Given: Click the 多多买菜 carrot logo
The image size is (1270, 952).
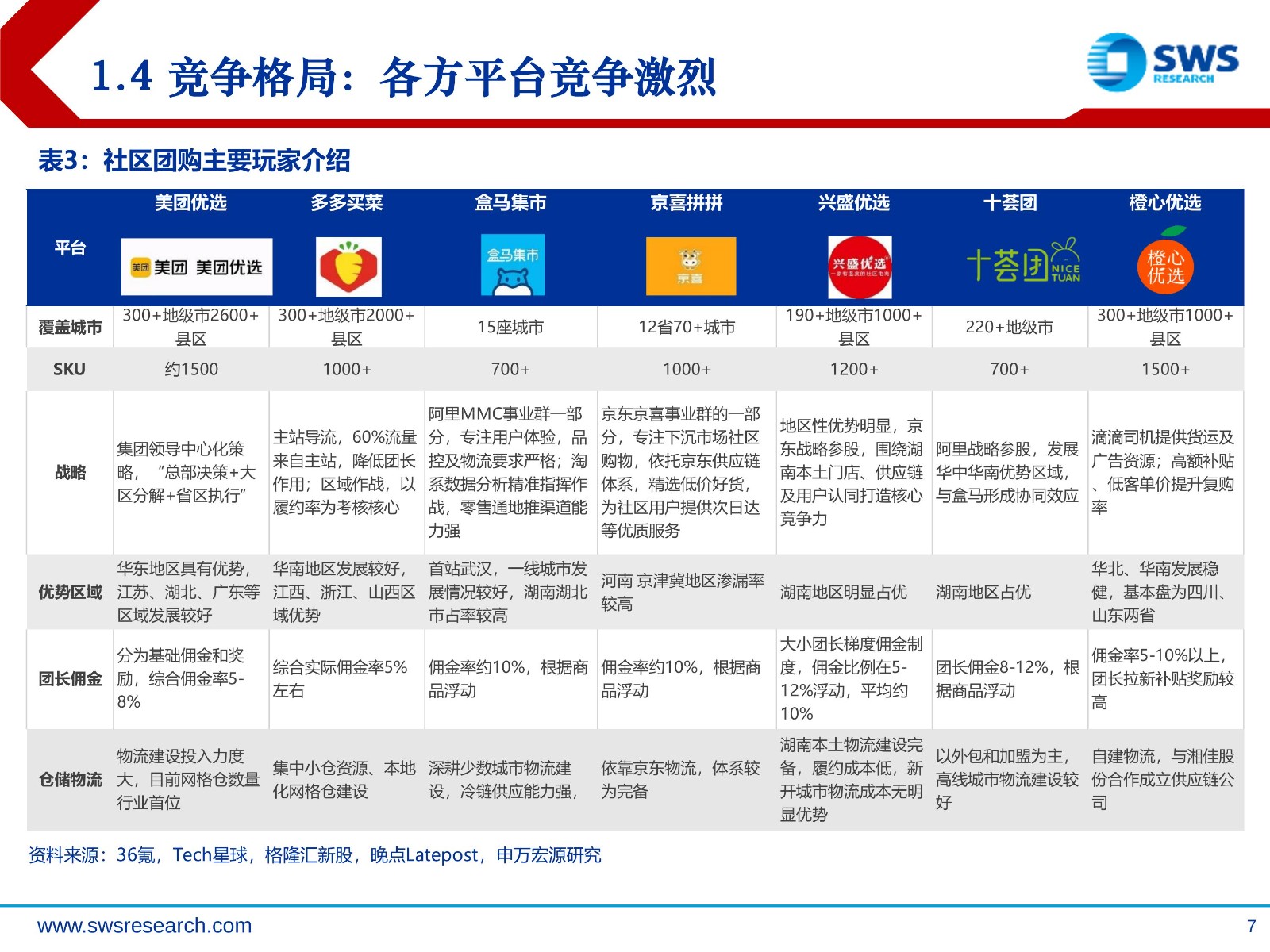Looking at the screenshot, I should [348, 267].
